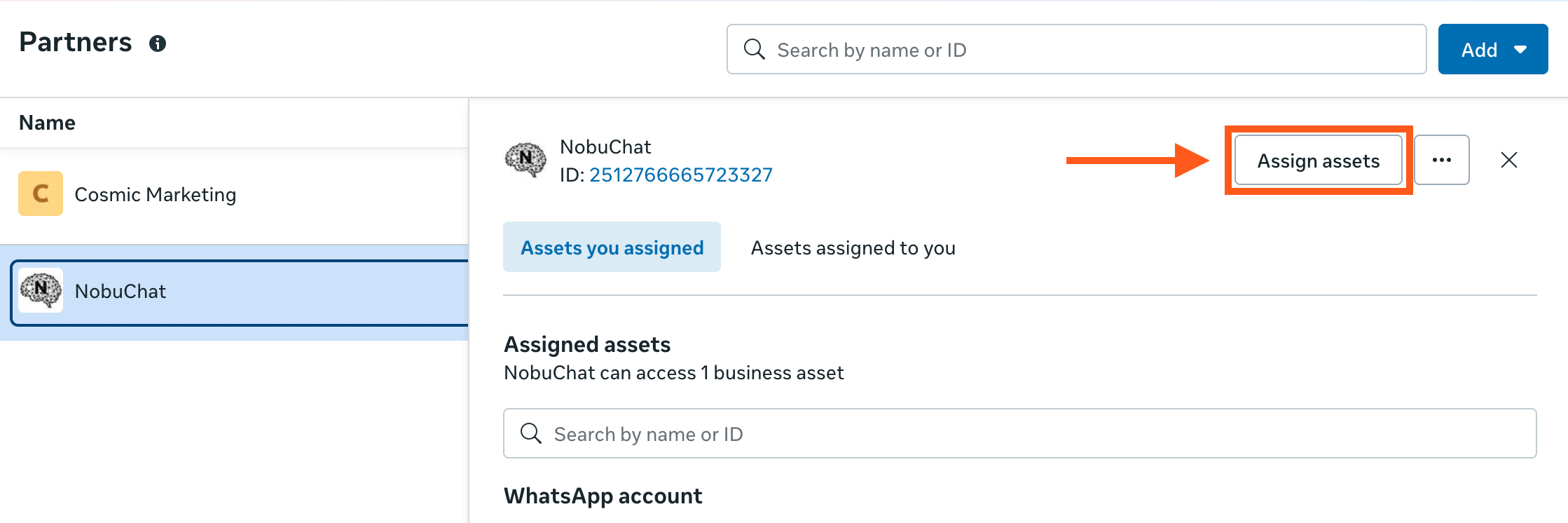Click the magnifier icon in the top search bar
Viewport: 1568px width, 523px height.
[x=754, y=49]
